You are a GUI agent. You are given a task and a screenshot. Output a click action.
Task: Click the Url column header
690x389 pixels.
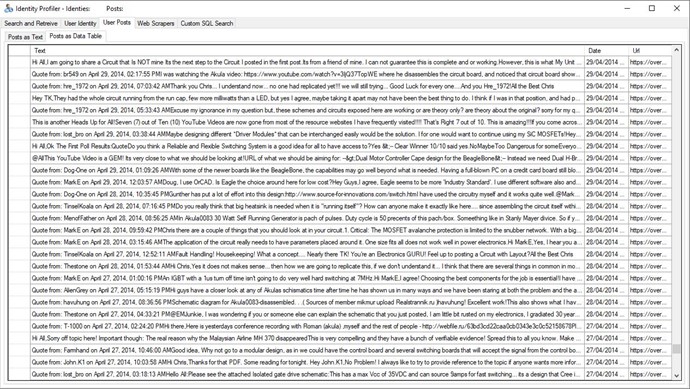click(x=650, y=51)
